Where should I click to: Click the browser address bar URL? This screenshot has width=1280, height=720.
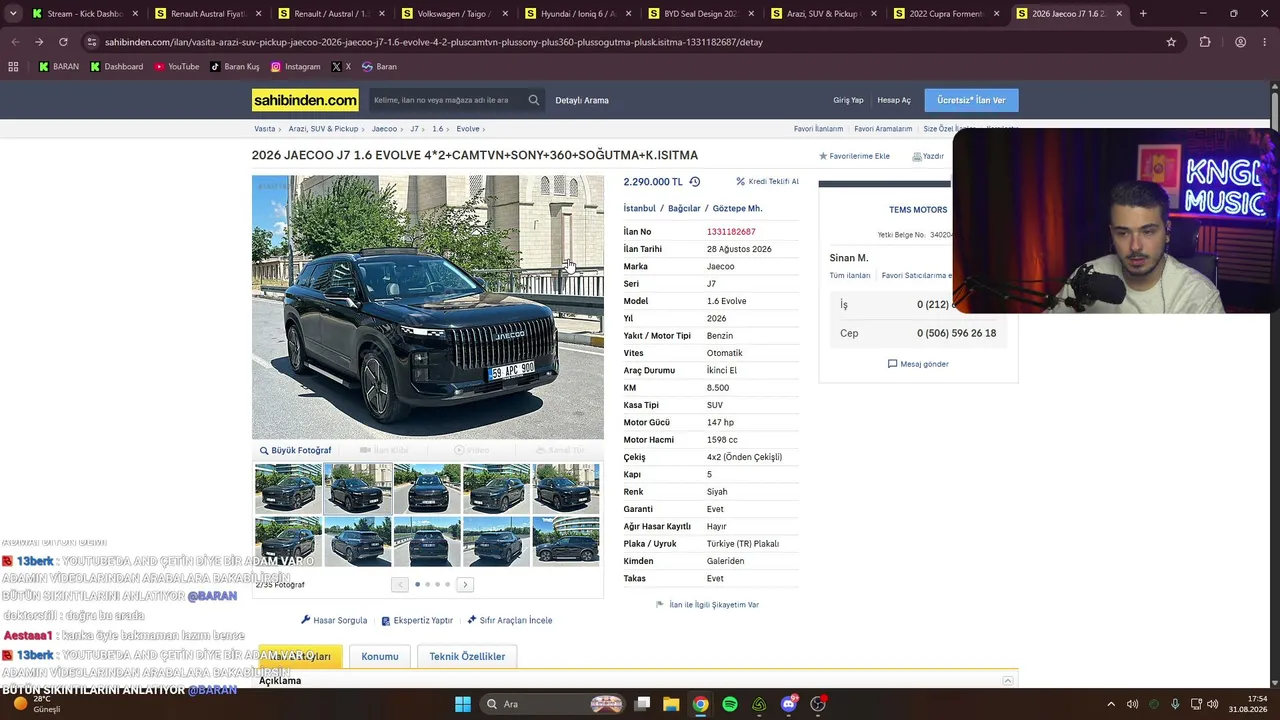(x=434, y=42)
